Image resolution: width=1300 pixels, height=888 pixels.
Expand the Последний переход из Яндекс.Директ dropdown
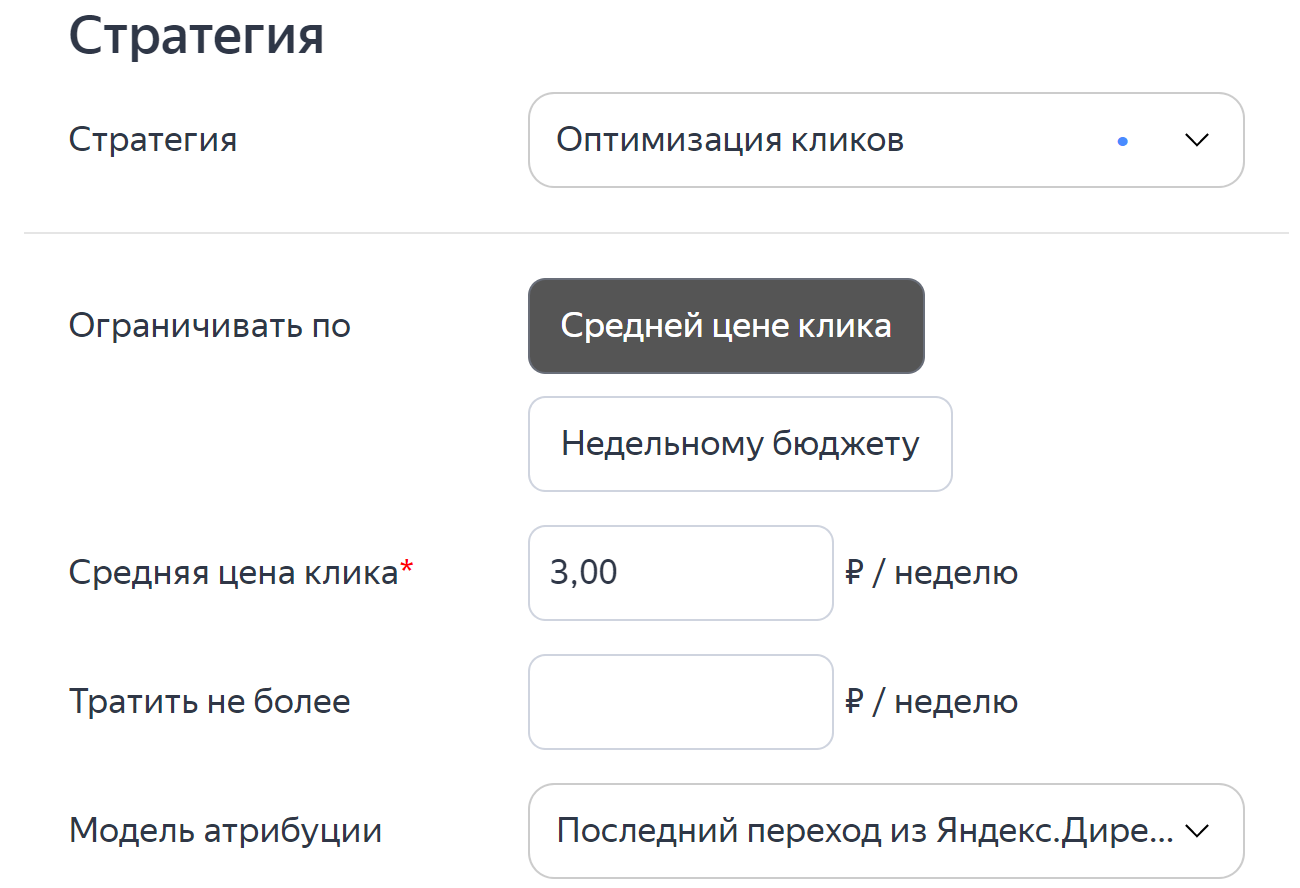pos(886,831)
